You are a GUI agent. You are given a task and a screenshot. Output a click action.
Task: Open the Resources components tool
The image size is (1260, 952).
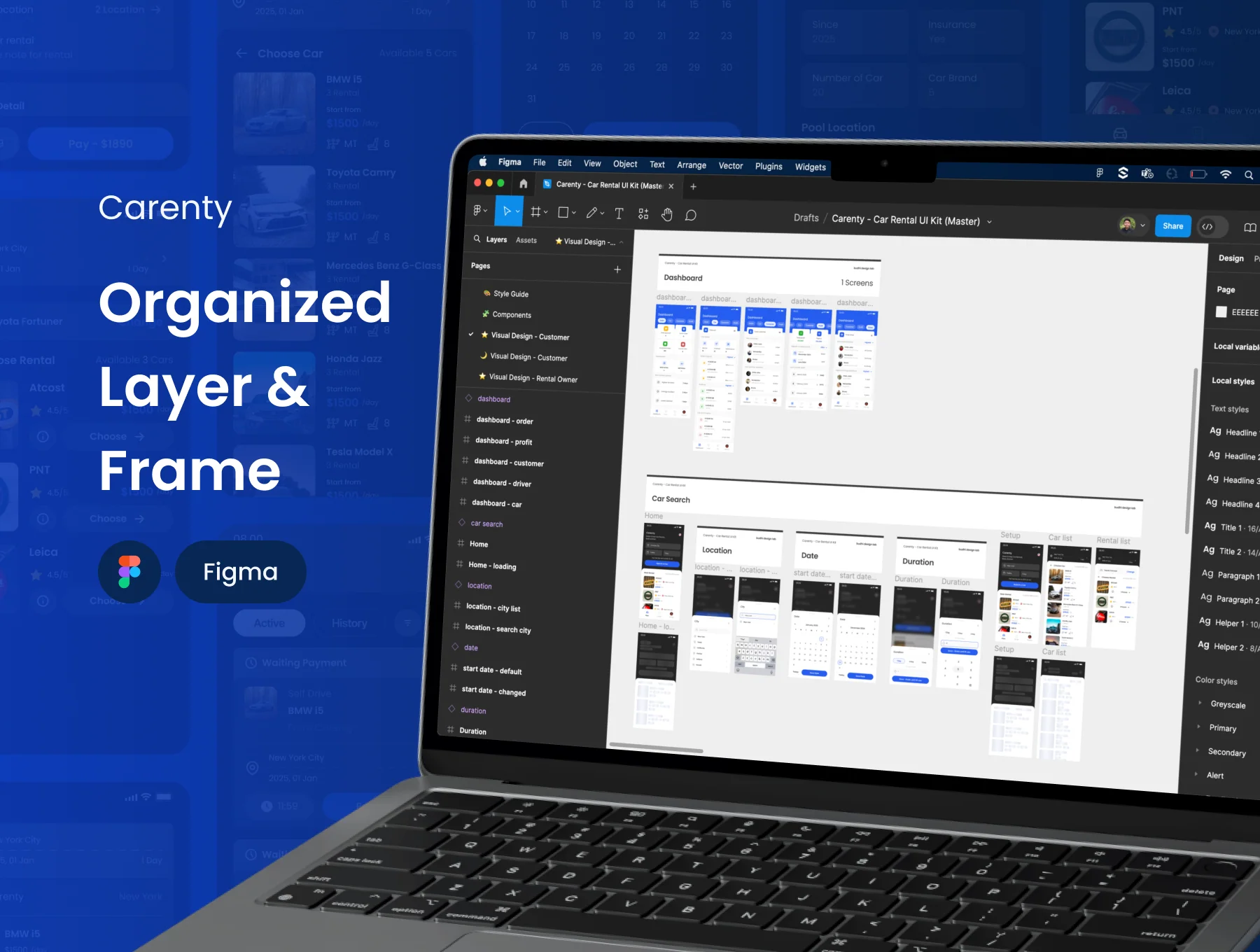(643, 213)
